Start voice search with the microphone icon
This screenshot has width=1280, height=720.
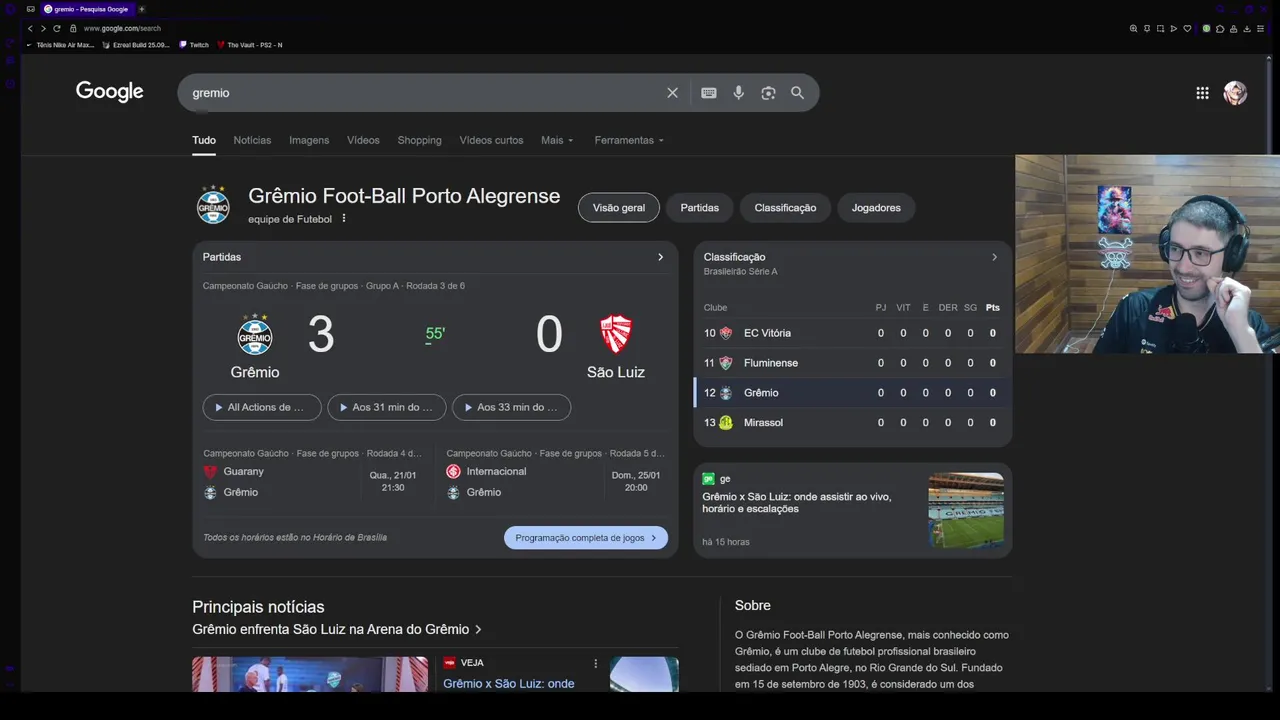(x=738, y=93)
